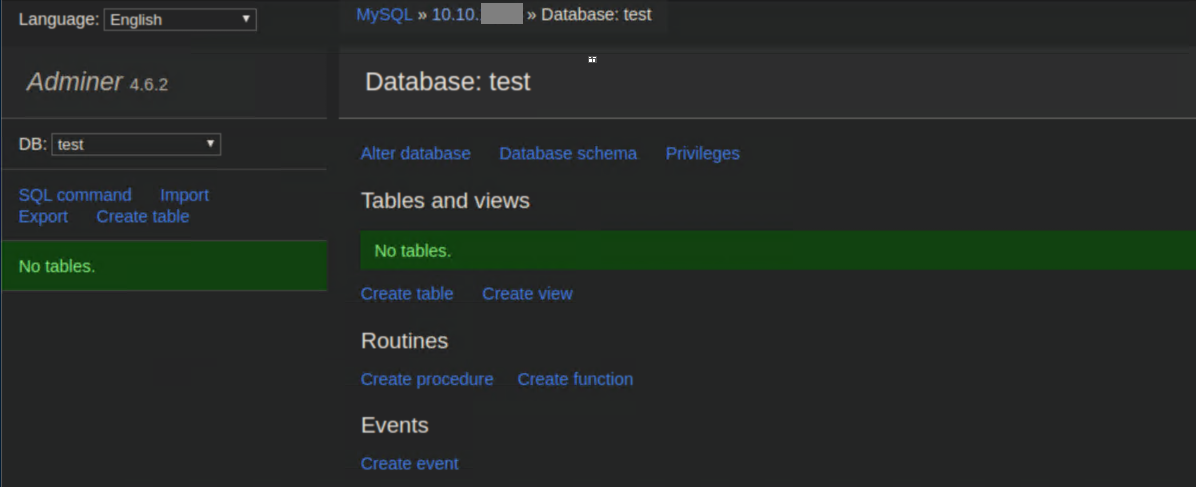This screenshot has height=487, width=1196.
Task: Select the Create view link
Action: coord(527,293)
